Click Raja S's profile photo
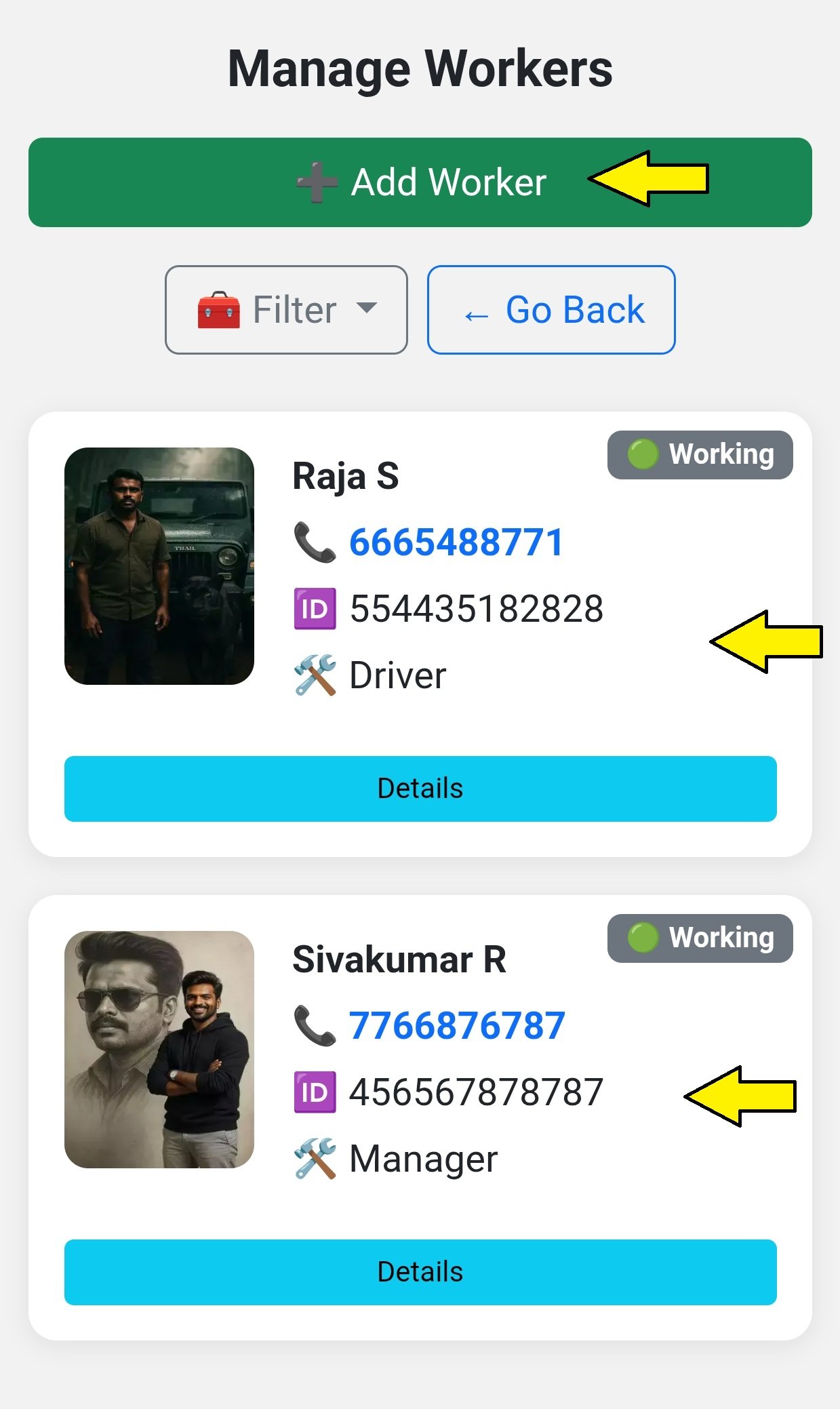 click(159, 566)
